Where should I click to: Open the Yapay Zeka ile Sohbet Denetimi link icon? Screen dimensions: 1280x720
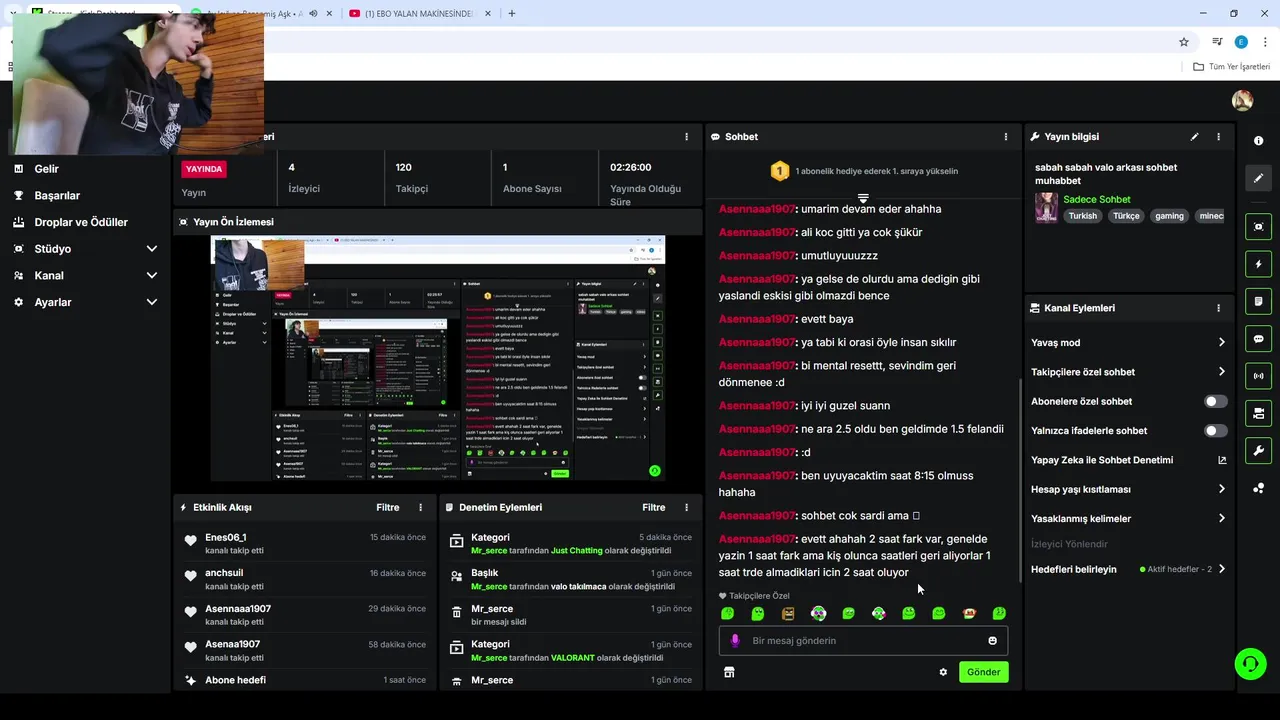pos(1222,460)
